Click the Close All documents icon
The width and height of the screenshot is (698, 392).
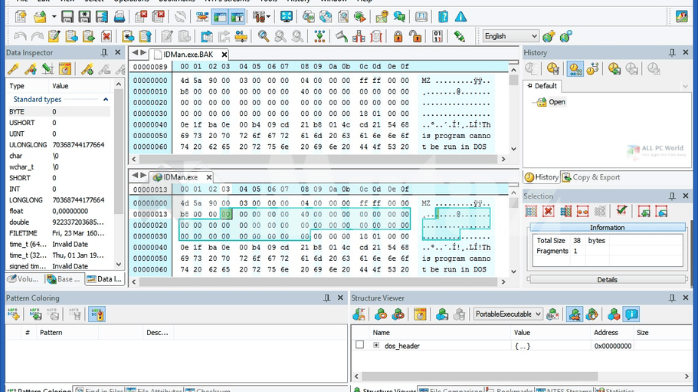click(x=158, y=17)
